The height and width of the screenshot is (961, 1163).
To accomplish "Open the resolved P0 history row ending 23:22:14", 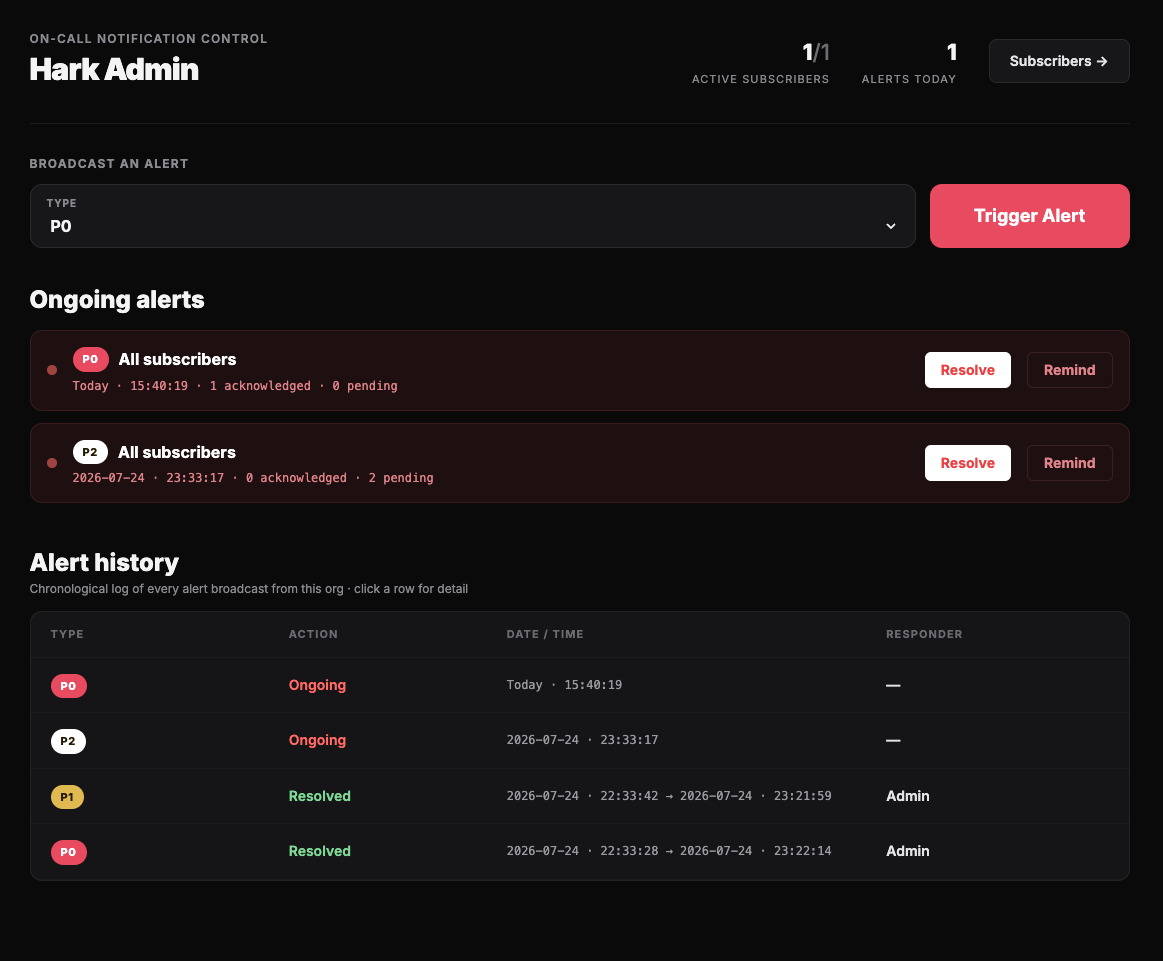I will click(579, 851).
